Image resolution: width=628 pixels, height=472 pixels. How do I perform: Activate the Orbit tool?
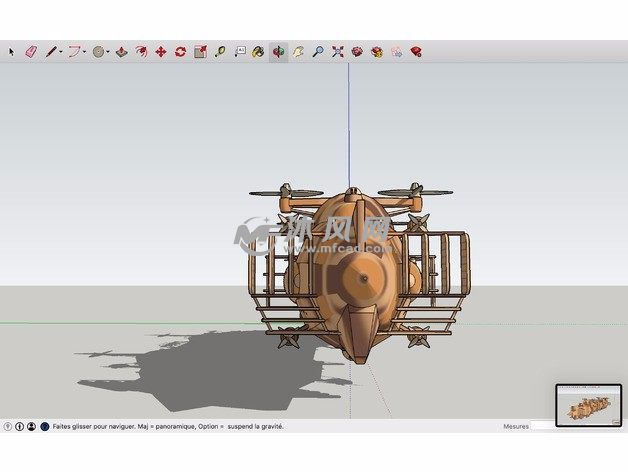click(278, 51)
